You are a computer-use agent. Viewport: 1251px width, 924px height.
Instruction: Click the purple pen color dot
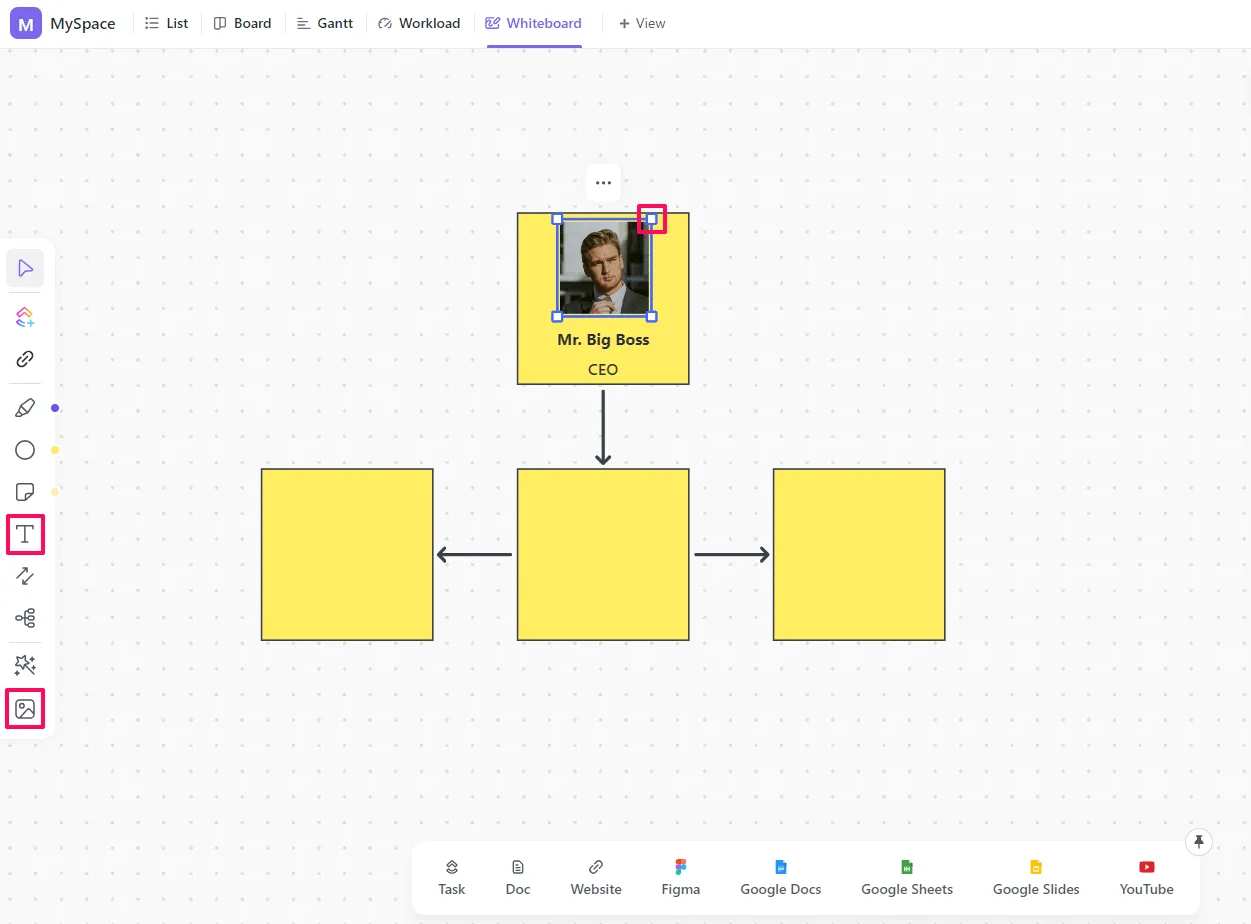point(55,408)
